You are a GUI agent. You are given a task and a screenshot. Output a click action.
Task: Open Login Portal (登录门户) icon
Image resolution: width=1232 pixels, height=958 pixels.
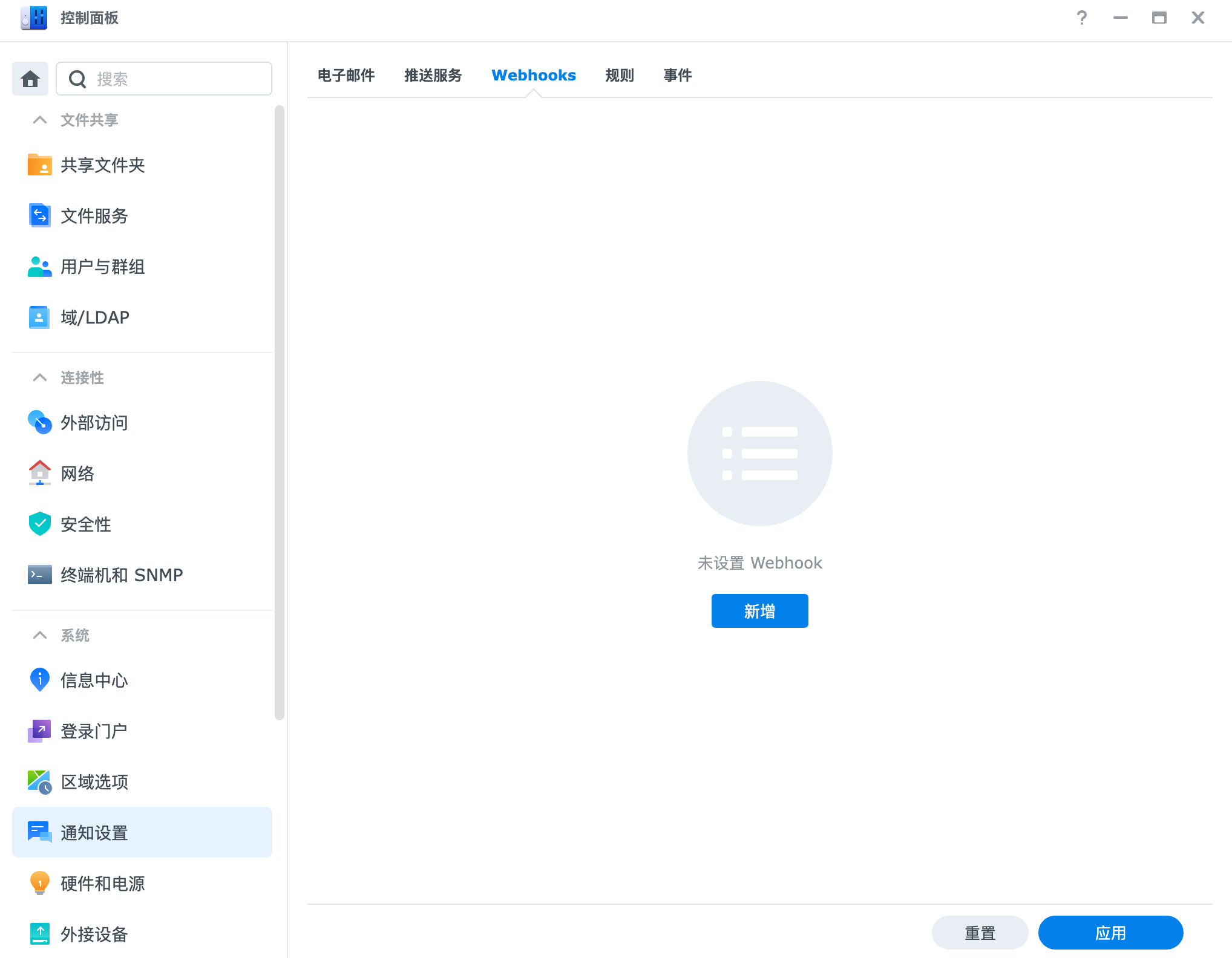point(39,731)
